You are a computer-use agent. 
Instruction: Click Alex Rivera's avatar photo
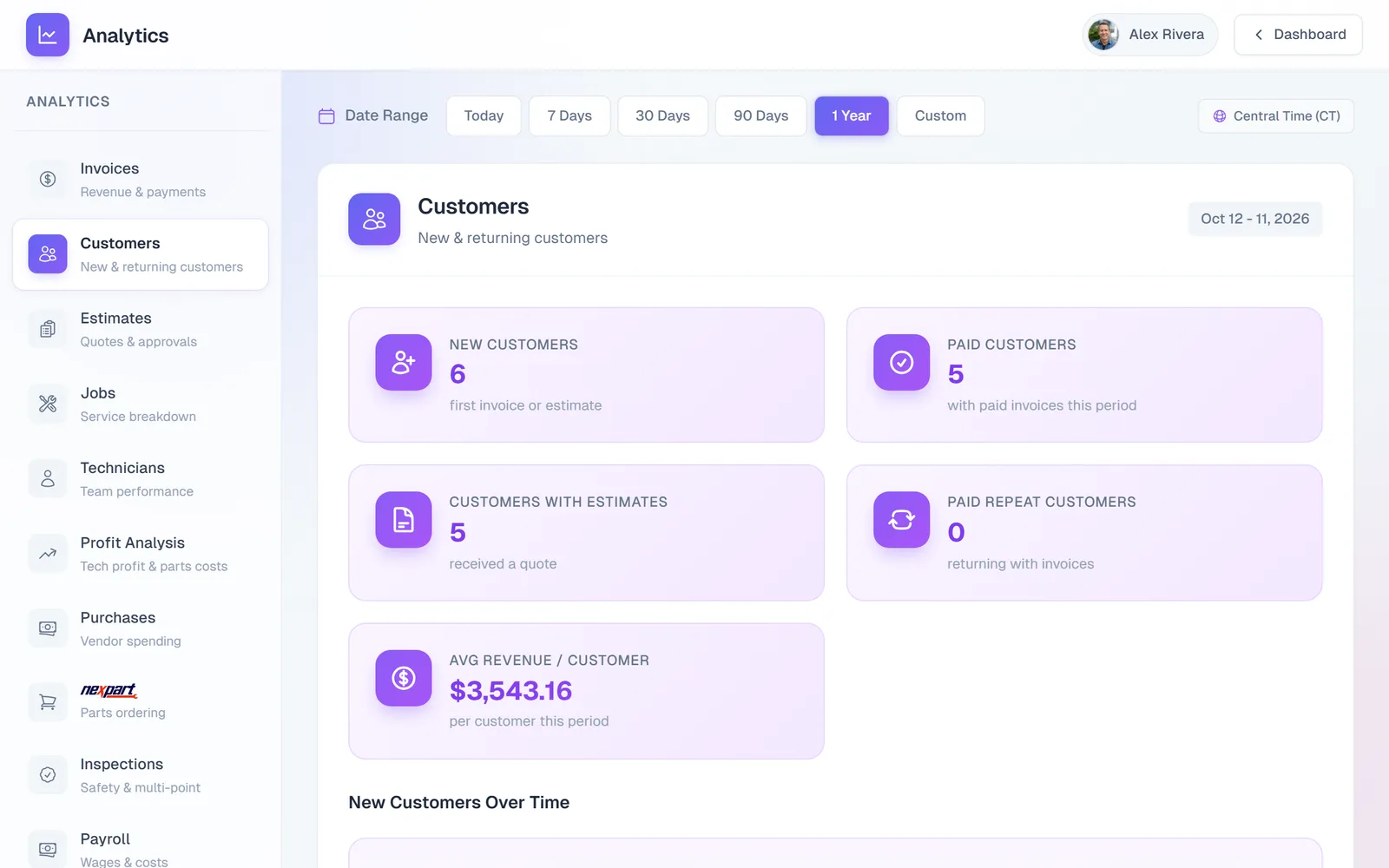tap(1103, 35)
